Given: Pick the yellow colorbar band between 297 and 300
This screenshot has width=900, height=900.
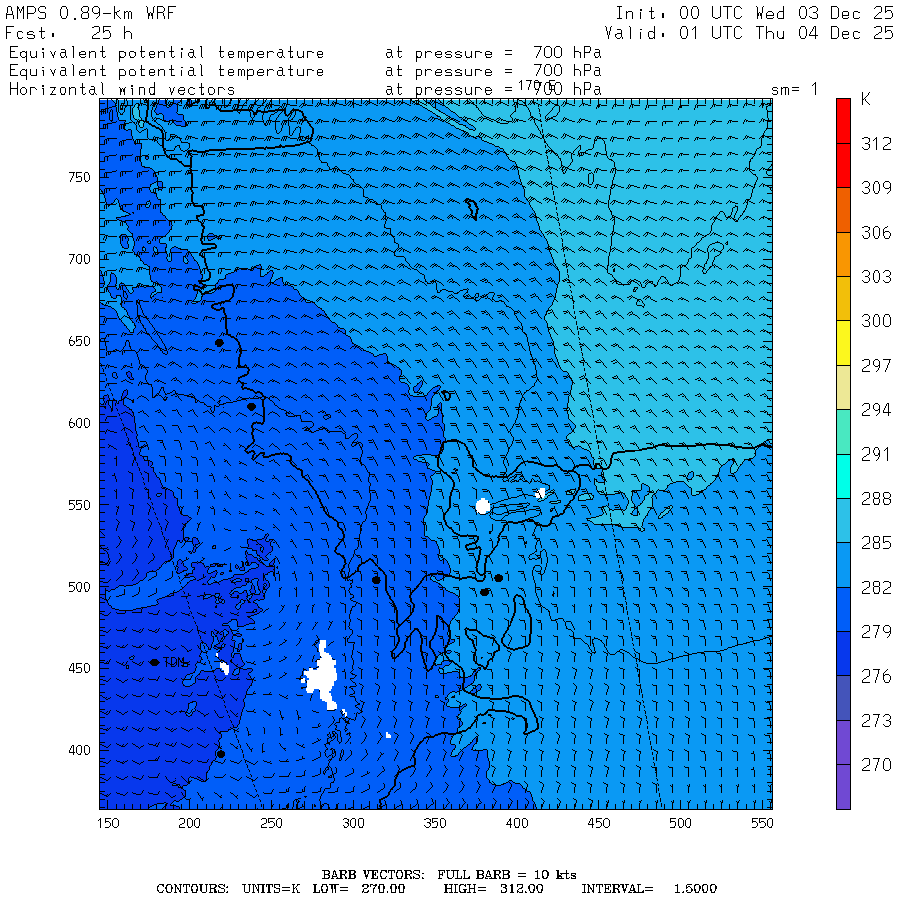Looking at the screenshot, I should pos(843,343).
